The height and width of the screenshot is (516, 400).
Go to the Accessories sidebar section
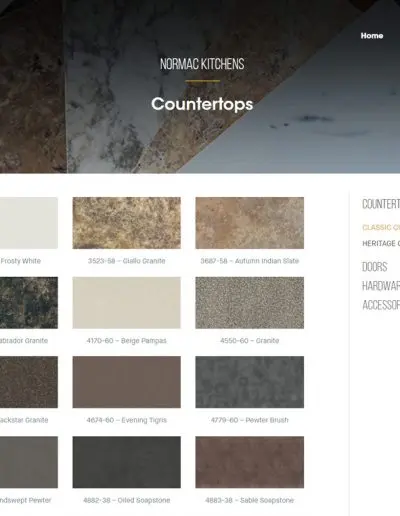click(x=381, y=305)
